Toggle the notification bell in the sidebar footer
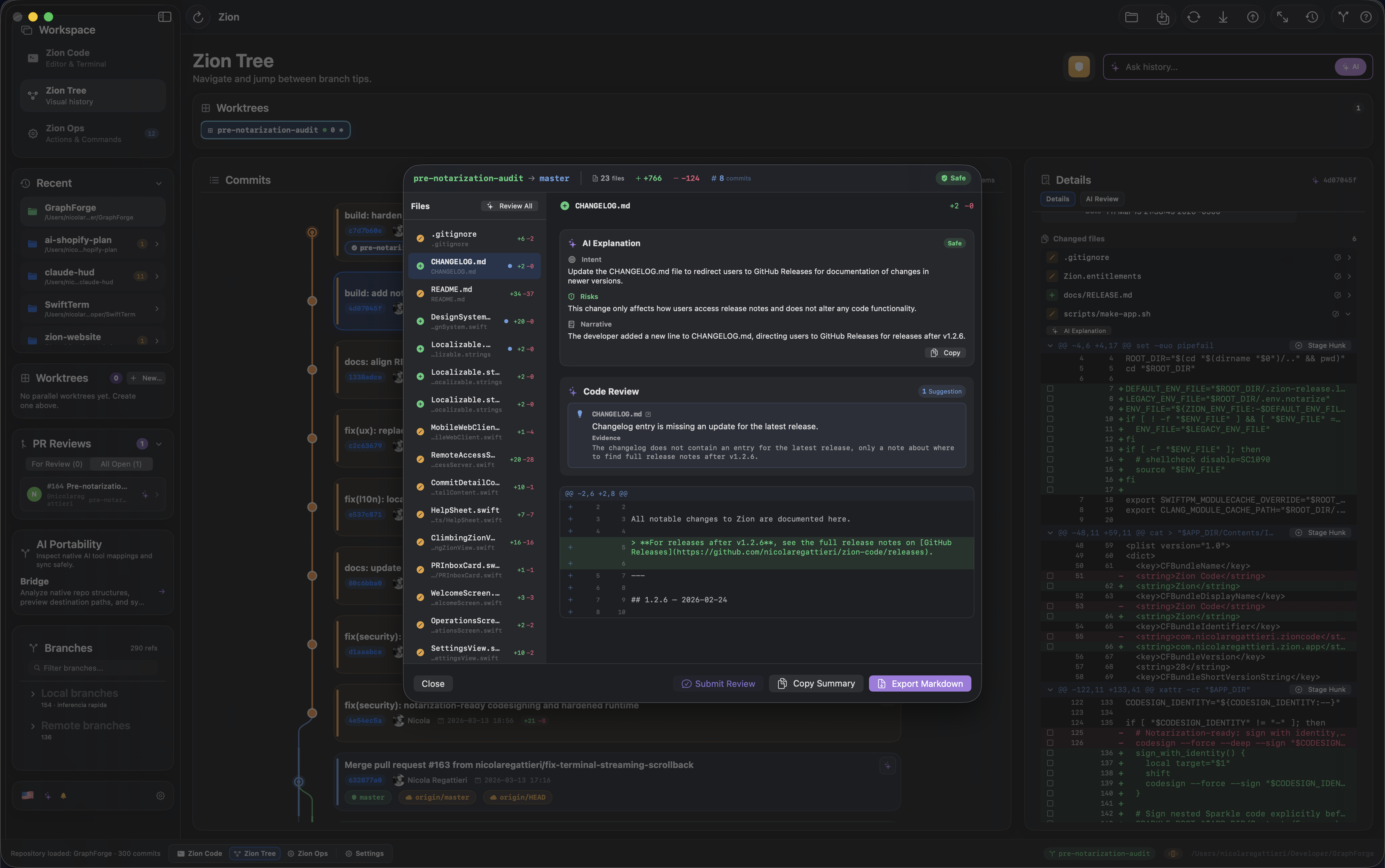The height and width of the screenshot is (868, 1385). 64,796
